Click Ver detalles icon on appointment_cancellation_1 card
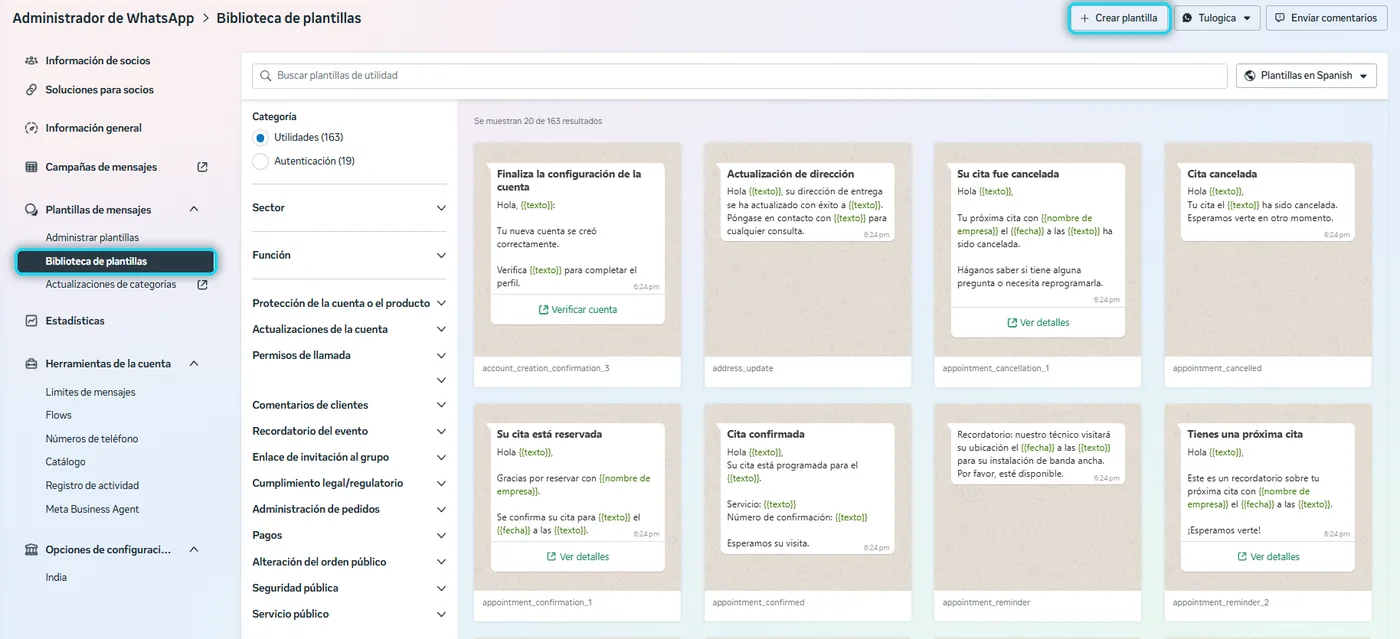1400x639 pixels. (1012, 323)
